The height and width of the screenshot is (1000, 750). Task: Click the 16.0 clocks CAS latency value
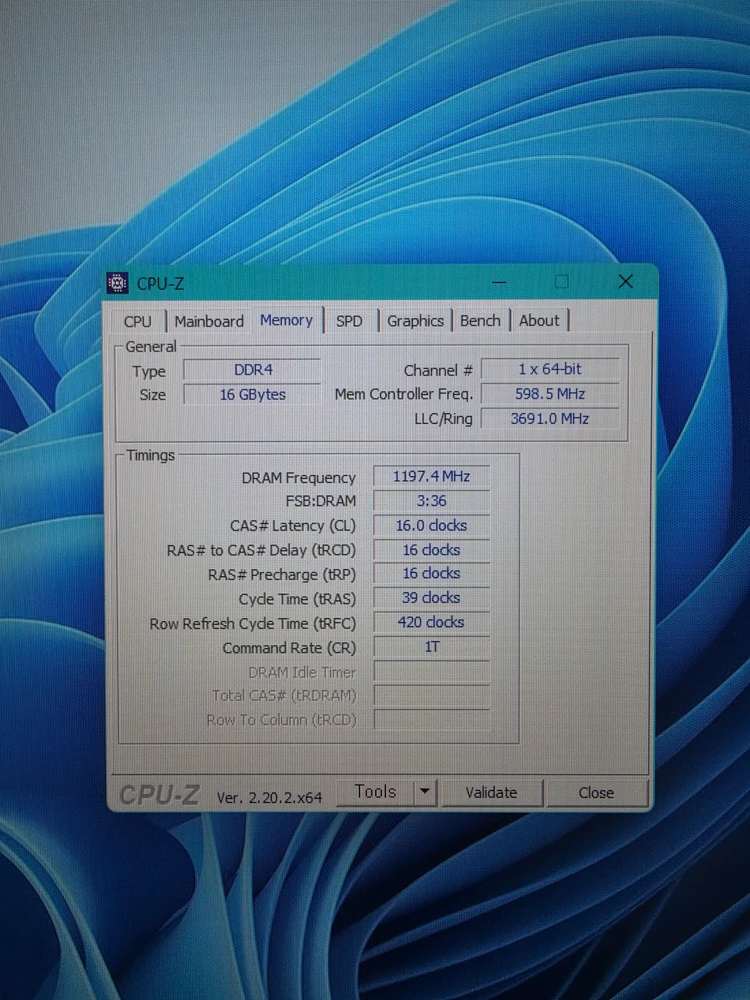coord(431,526)
